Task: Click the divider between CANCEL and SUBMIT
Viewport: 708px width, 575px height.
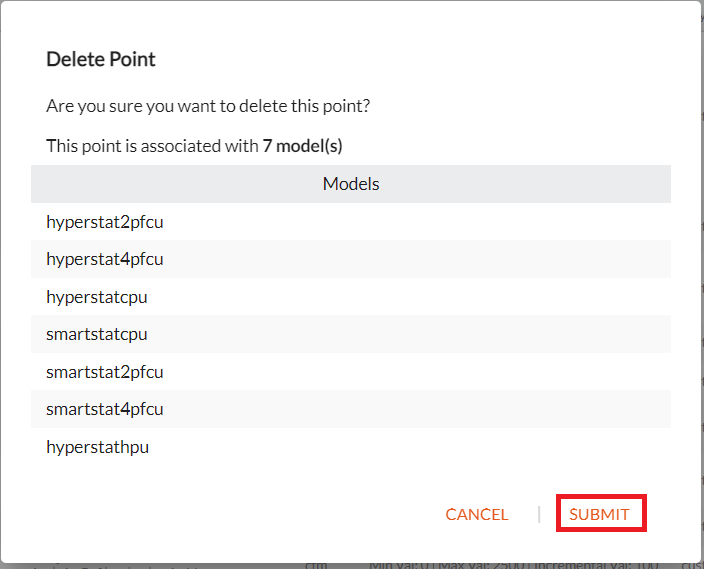Action: [539, 514]
